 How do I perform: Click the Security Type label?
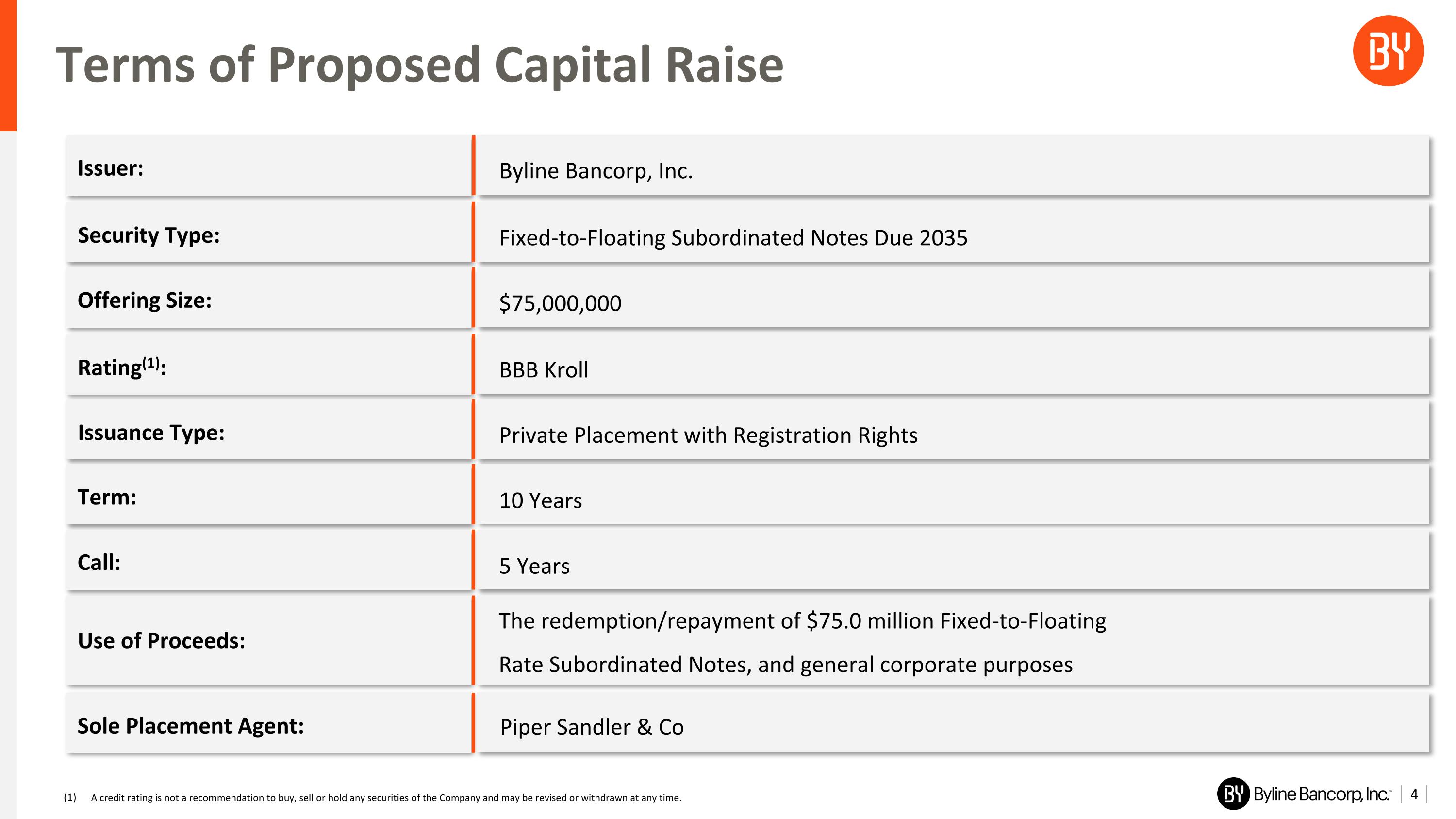coord(149,235)
